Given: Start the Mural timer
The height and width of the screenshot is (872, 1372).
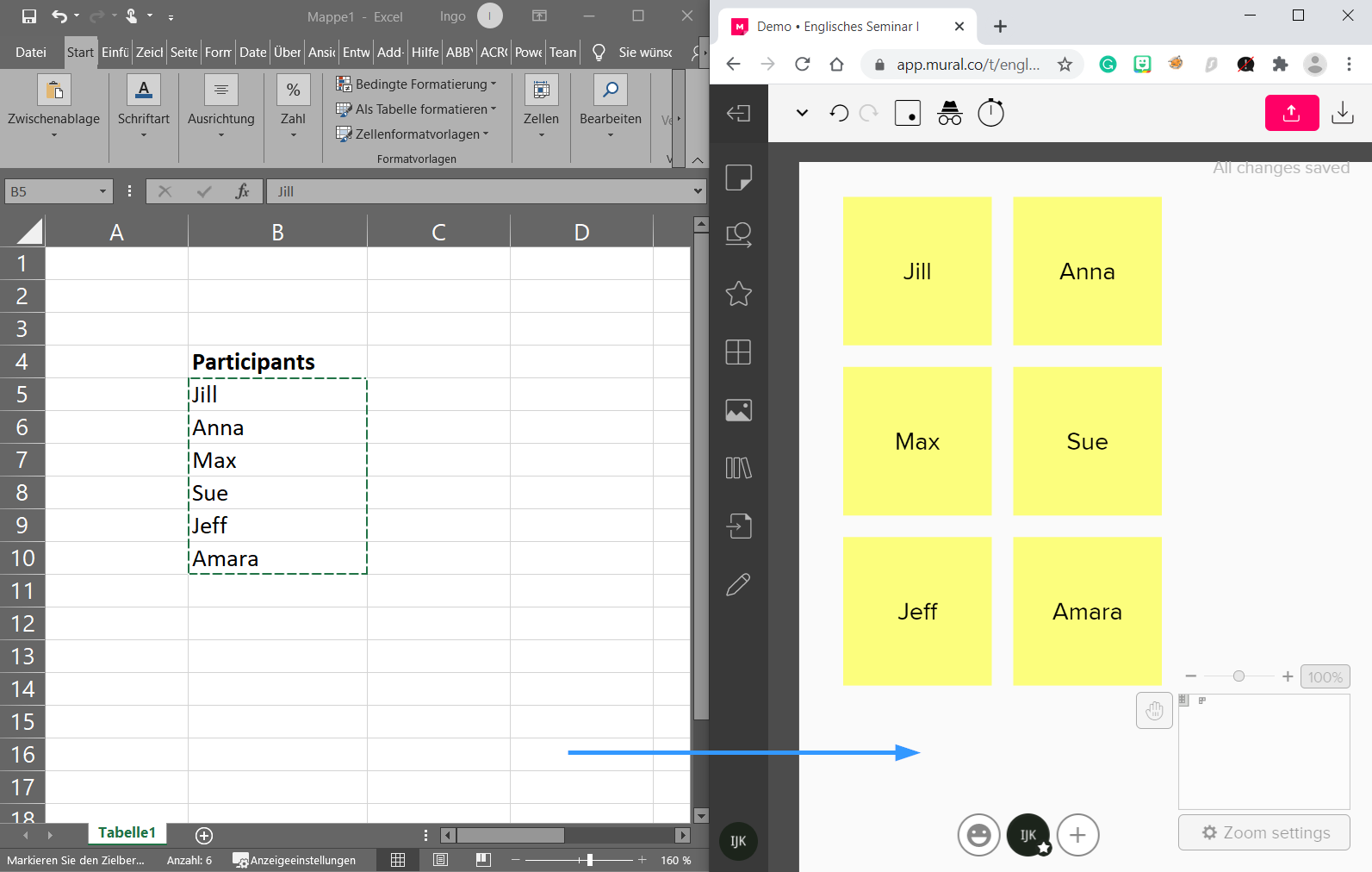Looking at the screenshot, I should [x=991, y=112].
